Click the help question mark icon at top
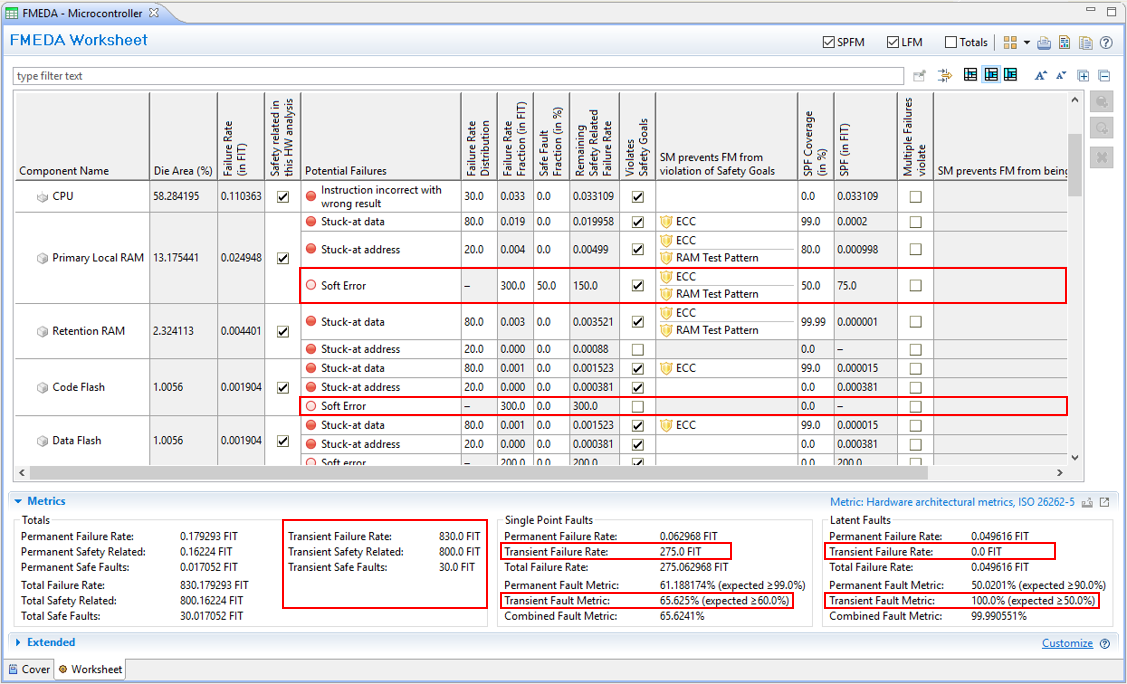1127x684 pixels. coord(1106,43)
